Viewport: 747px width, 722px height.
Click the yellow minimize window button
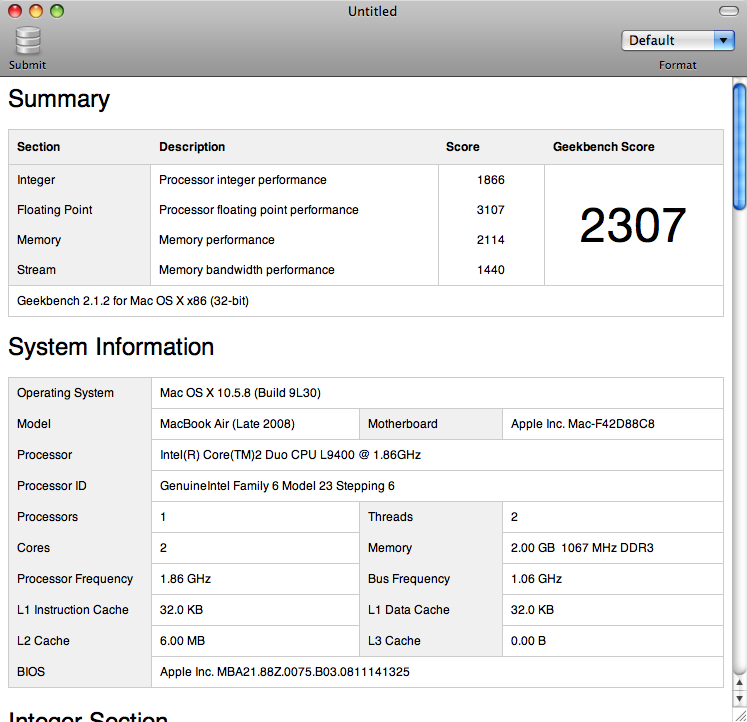[x=36, y=11]
